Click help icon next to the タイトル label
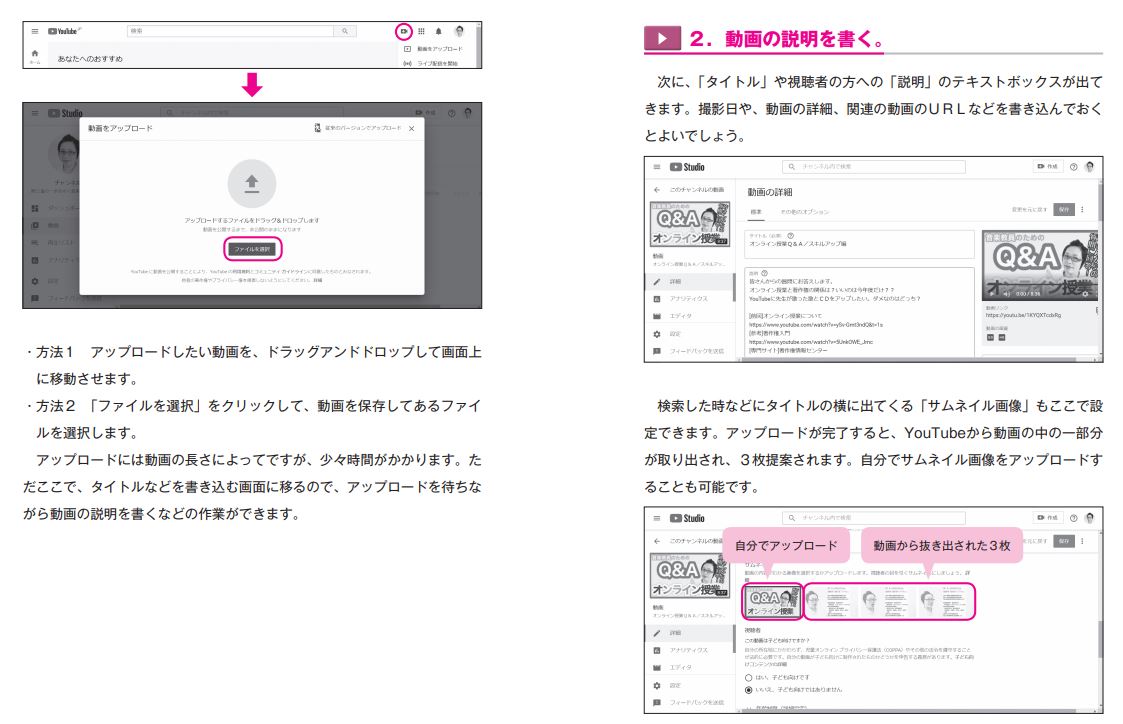 click(x=791, y=235)
